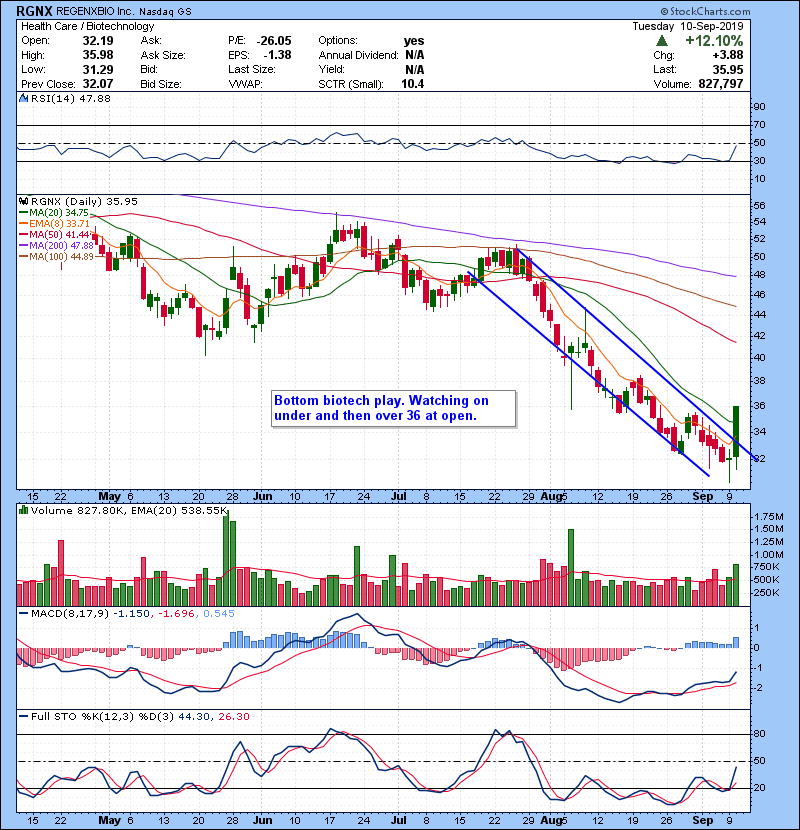This screenshot has height=830, width=800.
Task: Click the MACD(8,17,9) indicator label
Action: point(70,614)
